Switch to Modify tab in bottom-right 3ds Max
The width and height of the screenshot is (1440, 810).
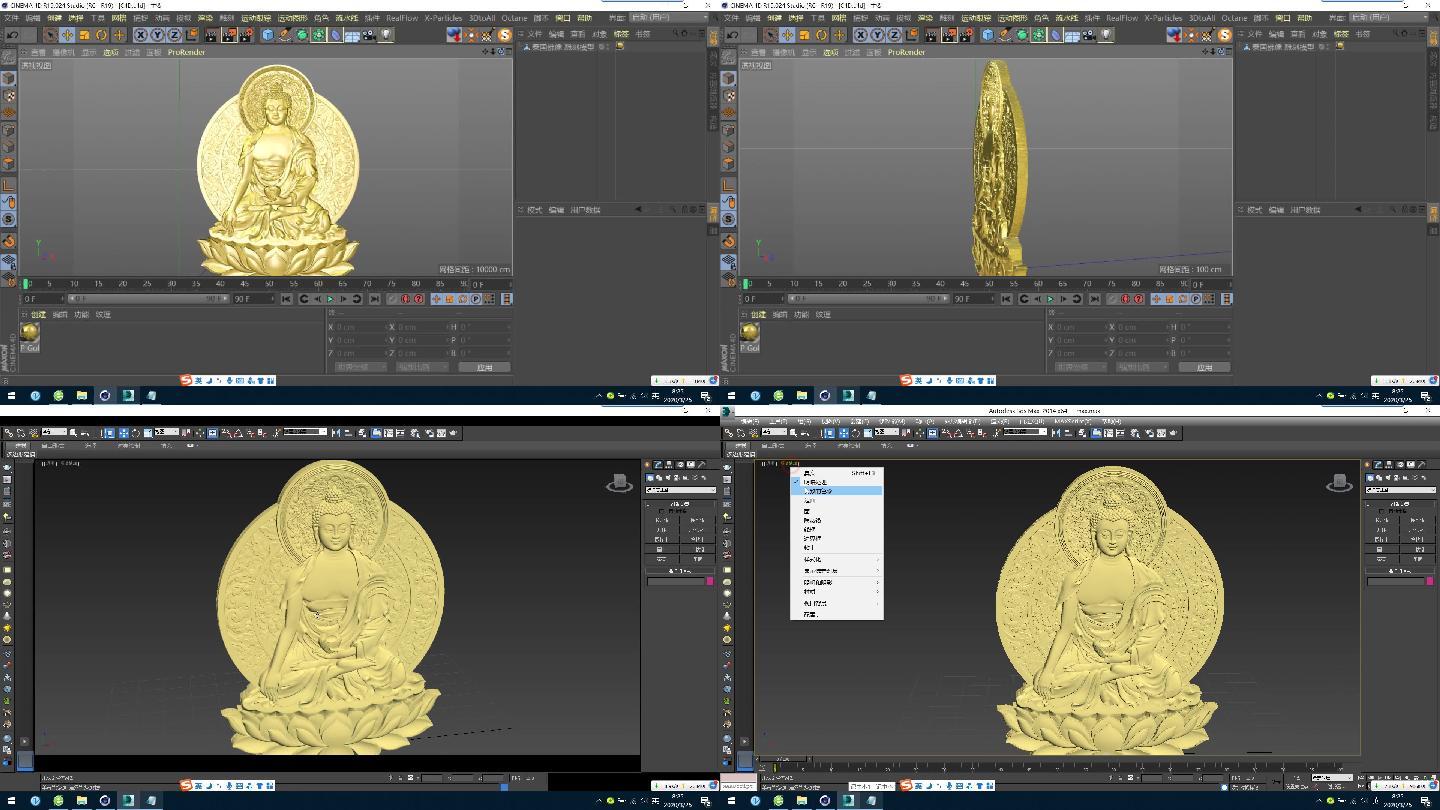click(1378, 464)
